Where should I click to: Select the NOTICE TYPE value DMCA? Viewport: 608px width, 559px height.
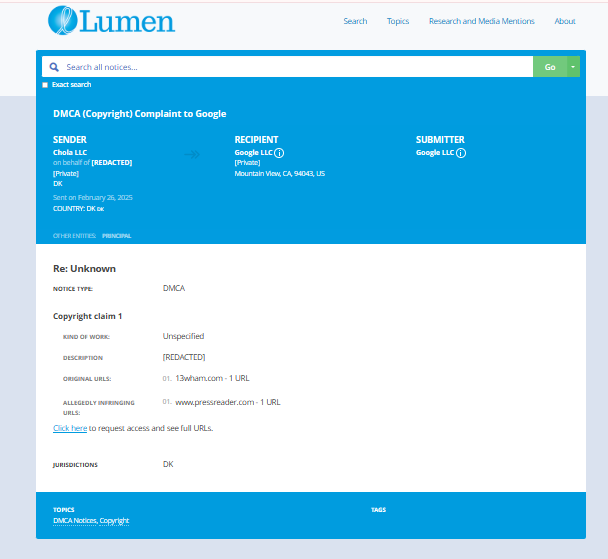tap(174, 288)
